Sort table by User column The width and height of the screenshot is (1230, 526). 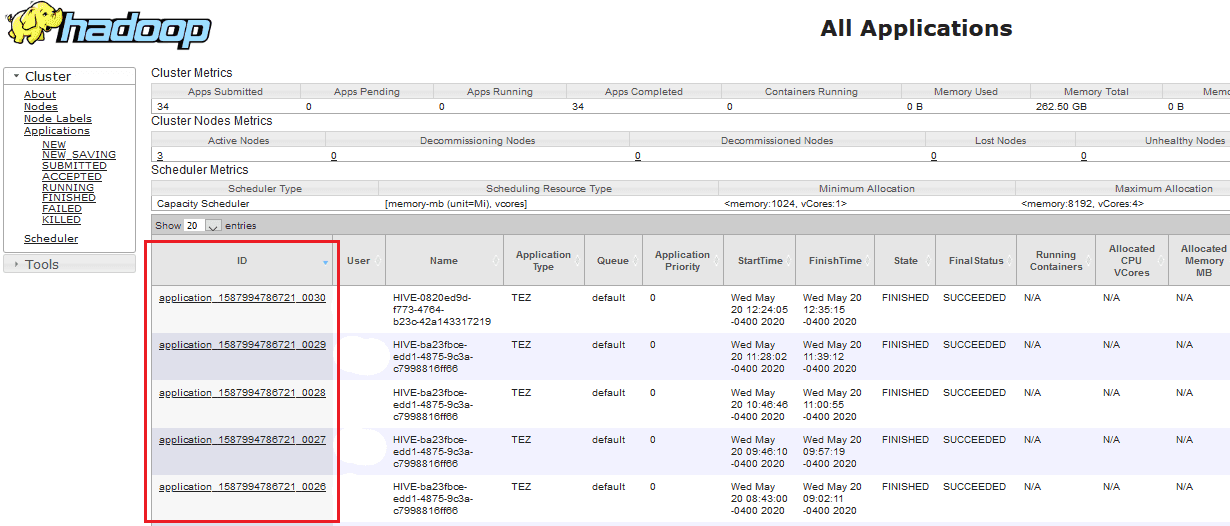point(359,261)
